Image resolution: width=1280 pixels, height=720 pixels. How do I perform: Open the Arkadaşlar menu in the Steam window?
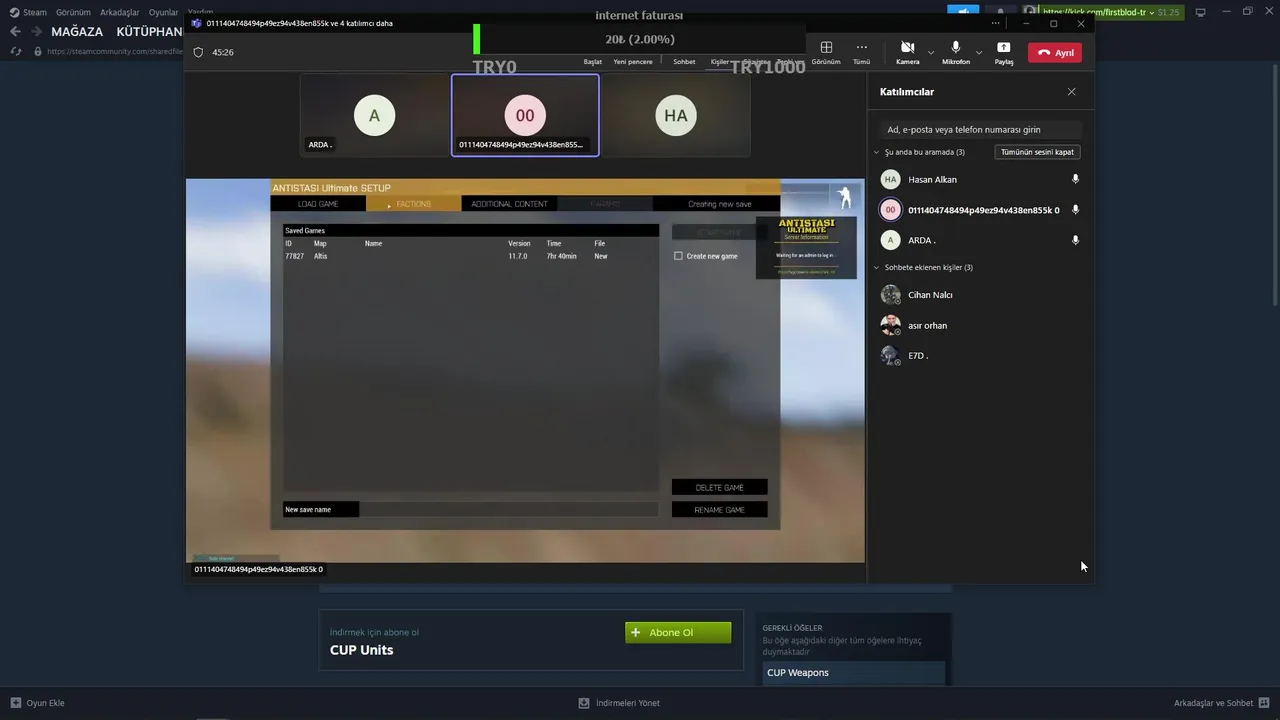pyautogui.click(x=120, y=12)
